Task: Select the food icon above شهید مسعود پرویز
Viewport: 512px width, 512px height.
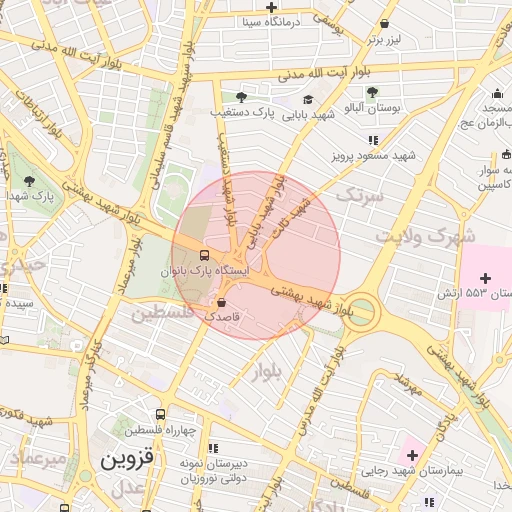Action: pos(373,140)
